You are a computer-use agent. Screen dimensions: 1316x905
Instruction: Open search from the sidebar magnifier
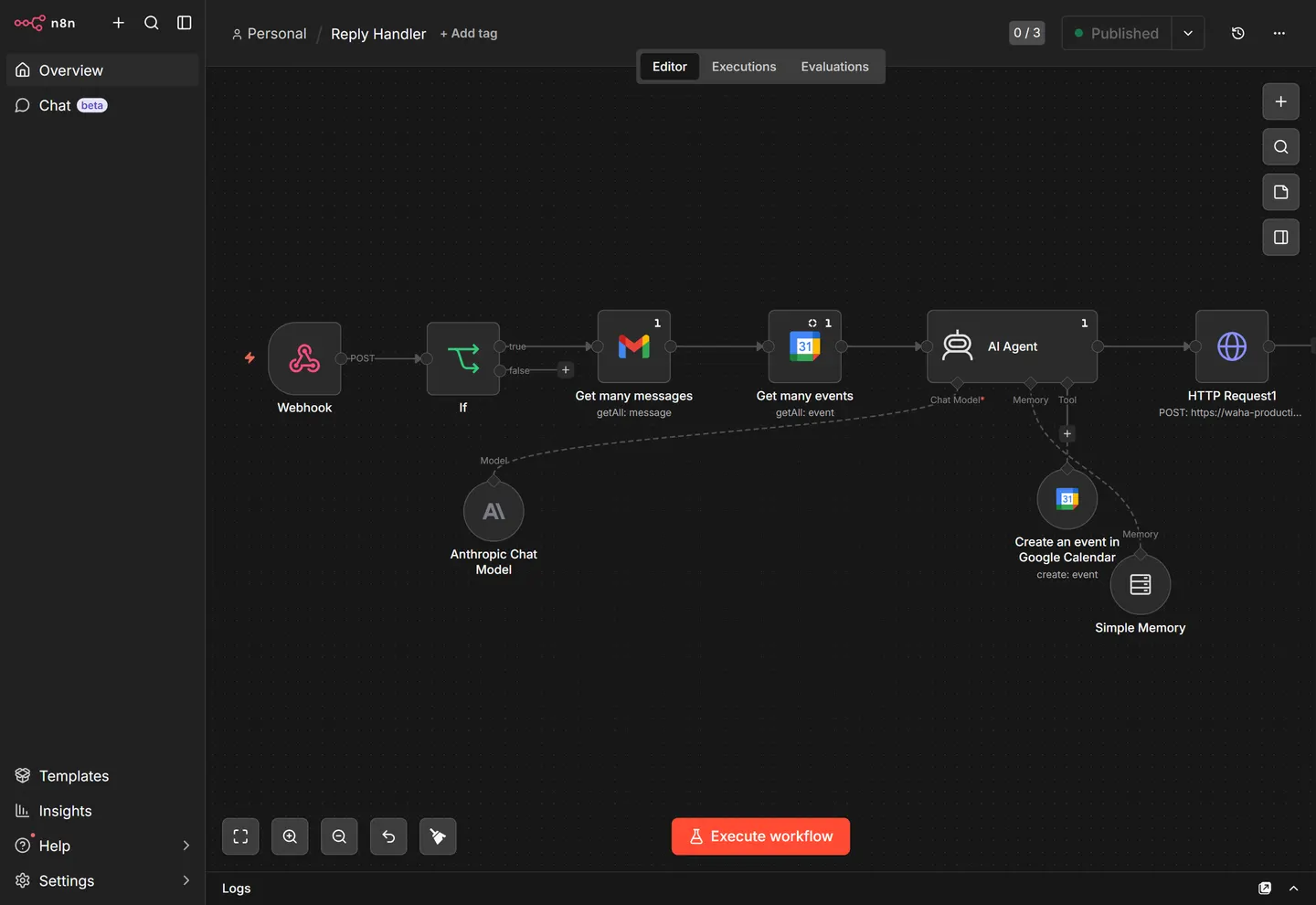tap(152, 23)
